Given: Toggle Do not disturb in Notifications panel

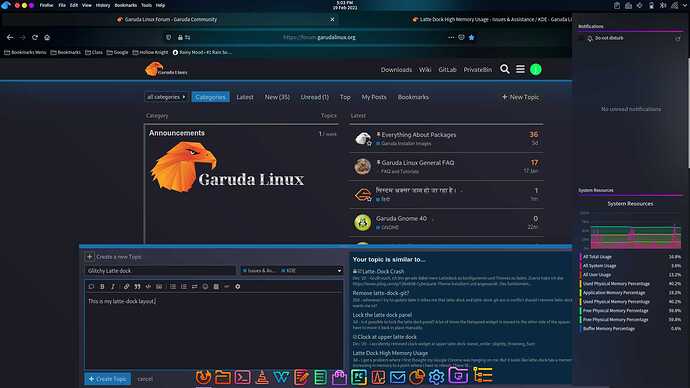Looking at the screenshot, I should (605, 38).
